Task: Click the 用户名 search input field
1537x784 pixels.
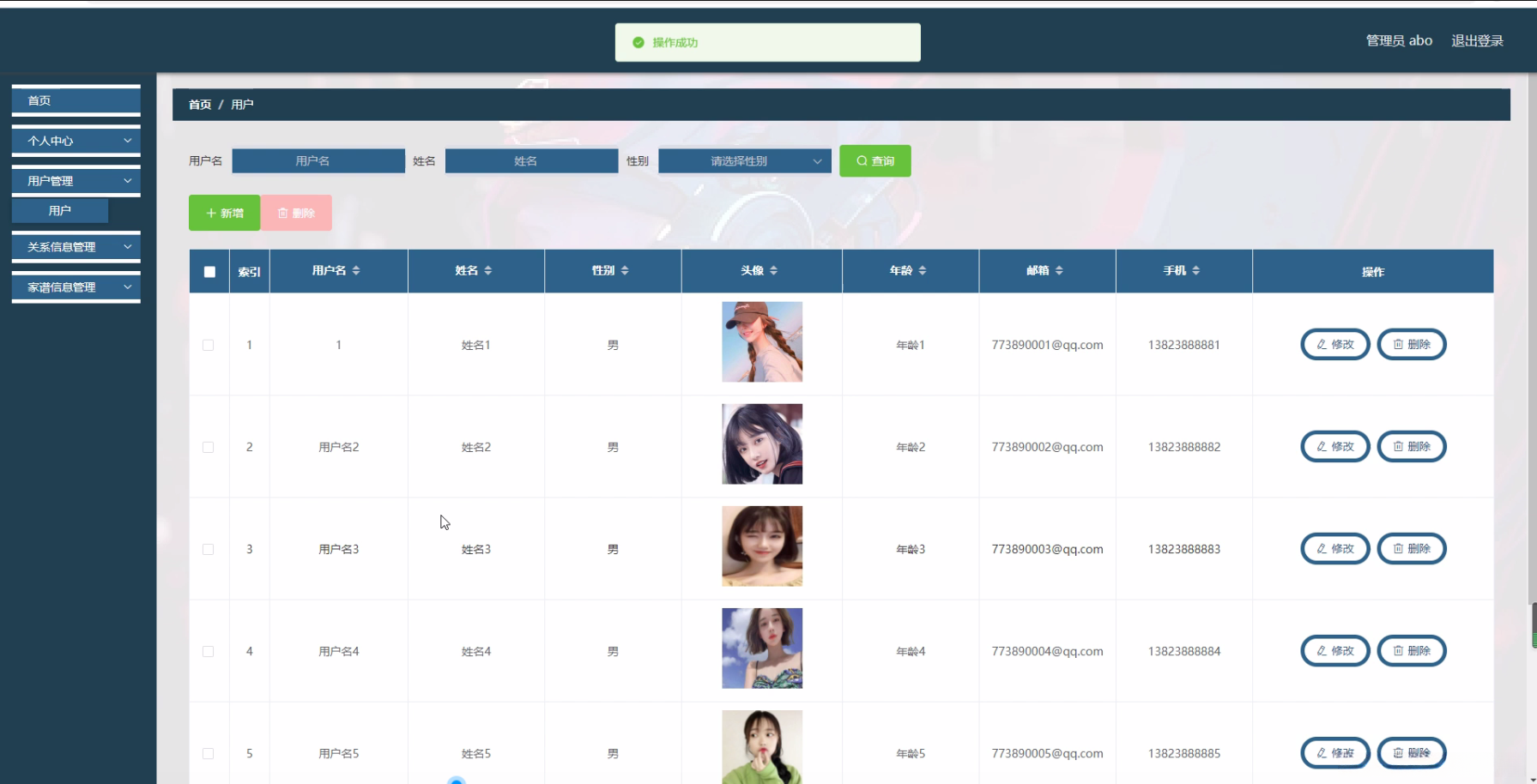Action: point(318,161)
